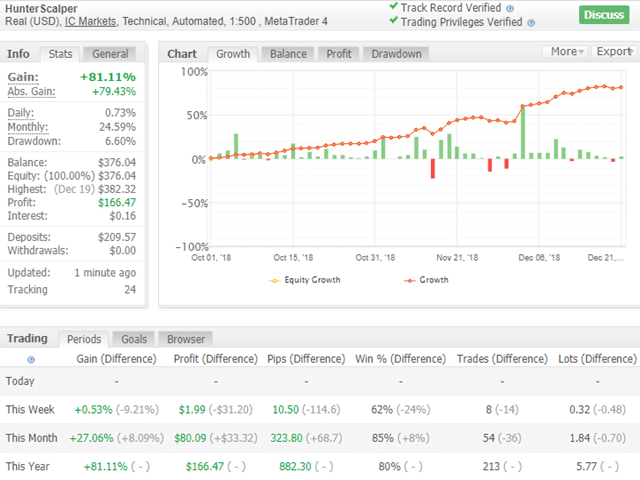Click the +81.11% gain value
The width and height of the screenshot is (640, 480).
click(x=108, y=77)
